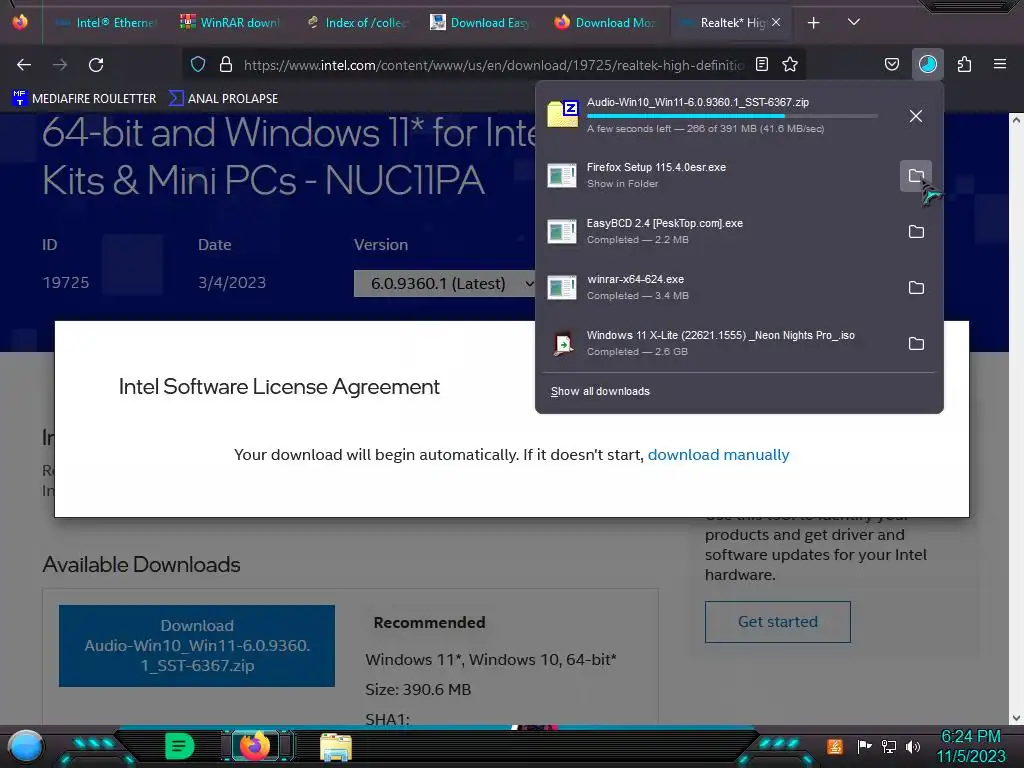Click Show all downloads
Viewport: 1024px width, 768px height.
(600, 391)
